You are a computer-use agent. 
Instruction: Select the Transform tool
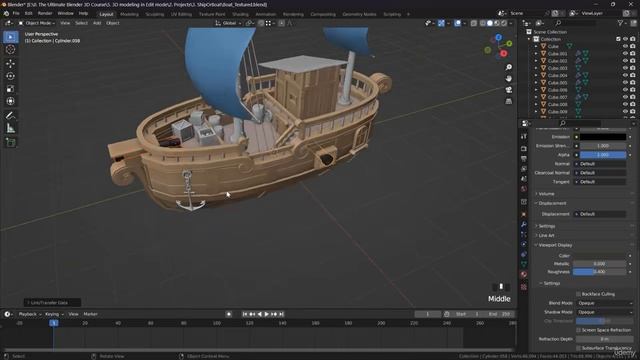[x=11, y=101]
